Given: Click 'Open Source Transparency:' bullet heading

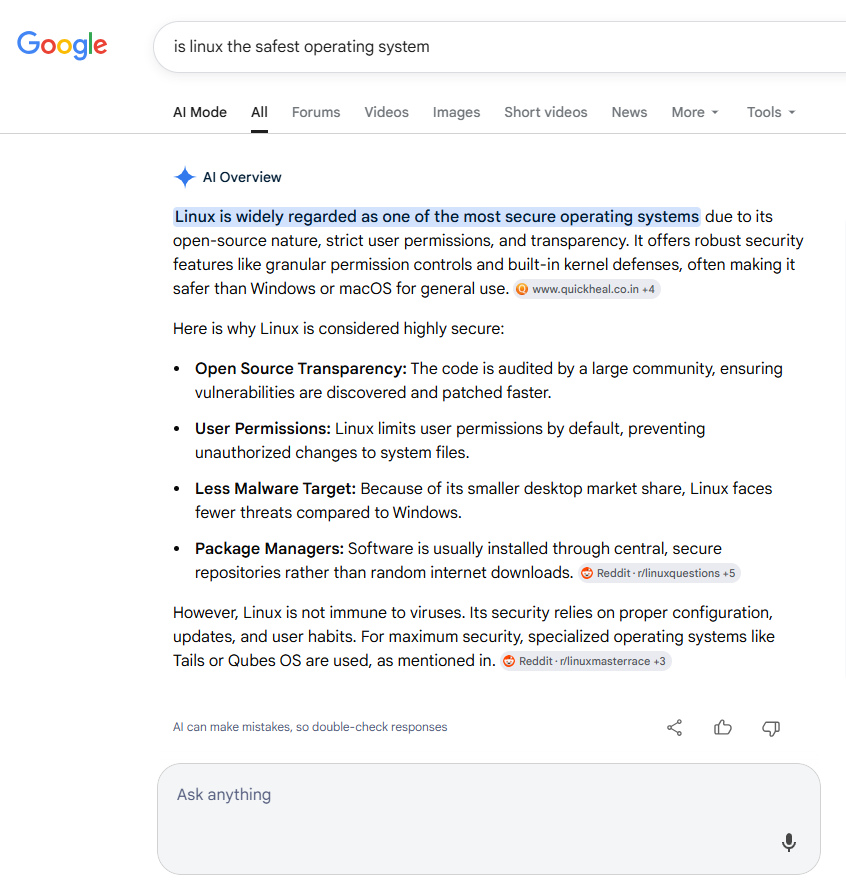Looking at the screenshot, I should coord(301,369).
